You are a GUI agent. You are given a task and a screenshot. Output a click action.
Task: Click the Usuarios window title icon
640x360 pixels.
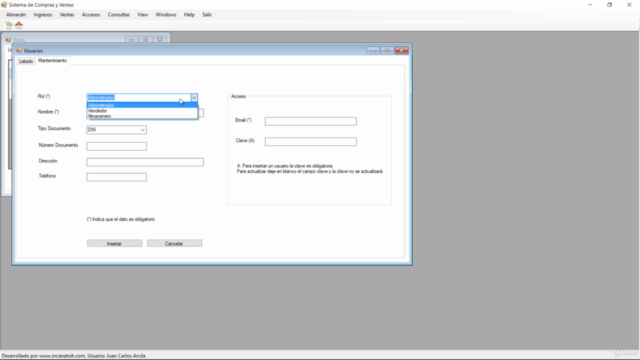[19, 51]
